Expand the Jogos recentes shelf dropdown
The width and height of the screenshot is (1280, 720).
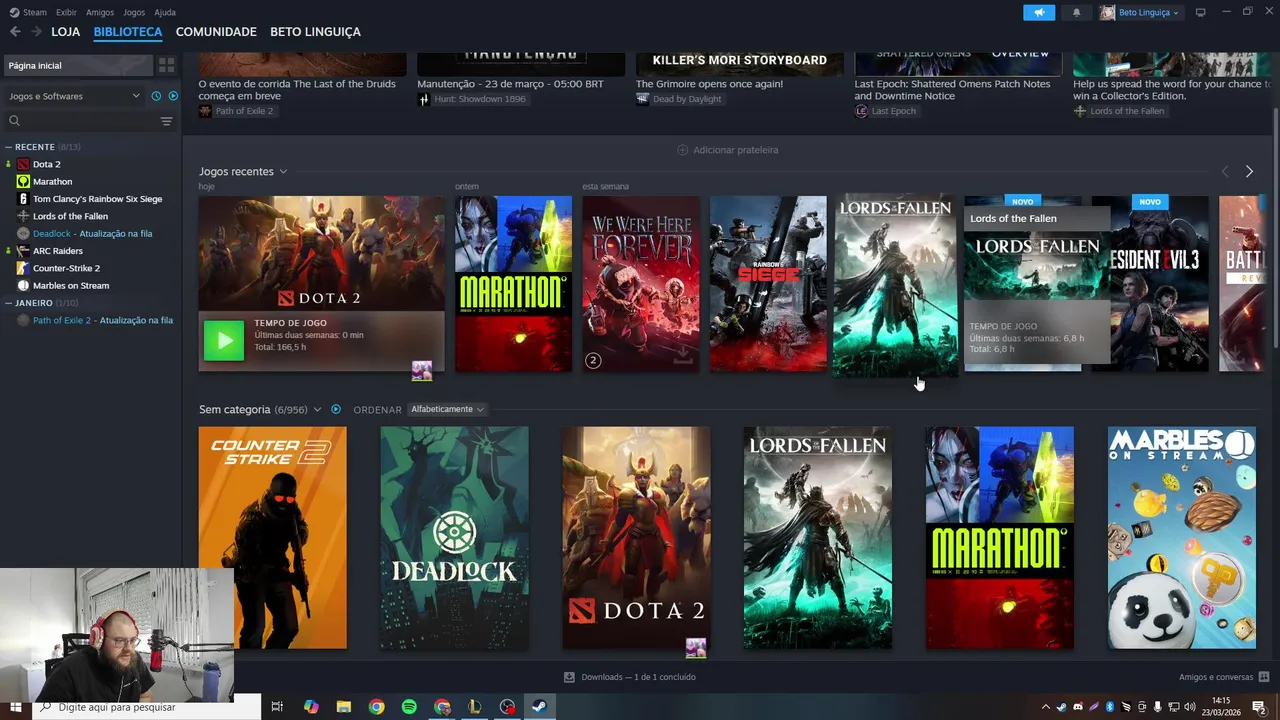[283, 172]
